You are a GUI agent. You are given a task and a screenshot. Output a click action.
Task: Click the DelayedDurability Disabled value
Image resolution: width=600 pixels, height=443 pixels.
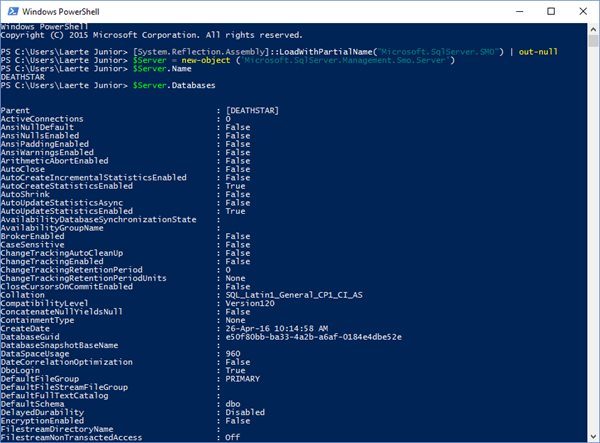coord(247,410)
